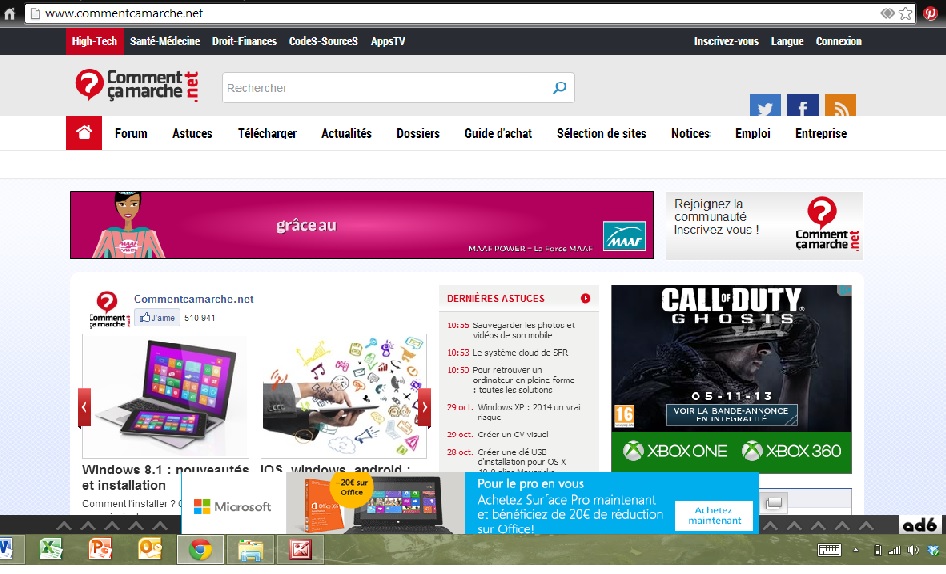This screenshot has height=574, width=946.
Task: Open the Sélection de sites menu
Action: click(602, 133)
